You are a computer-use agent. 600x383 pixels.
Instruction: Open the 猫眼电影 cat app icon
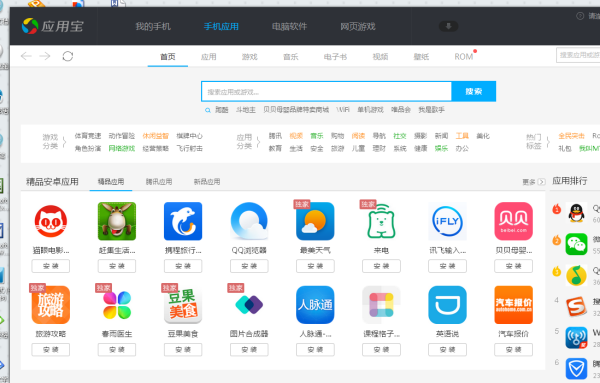(x=51, y=221)
